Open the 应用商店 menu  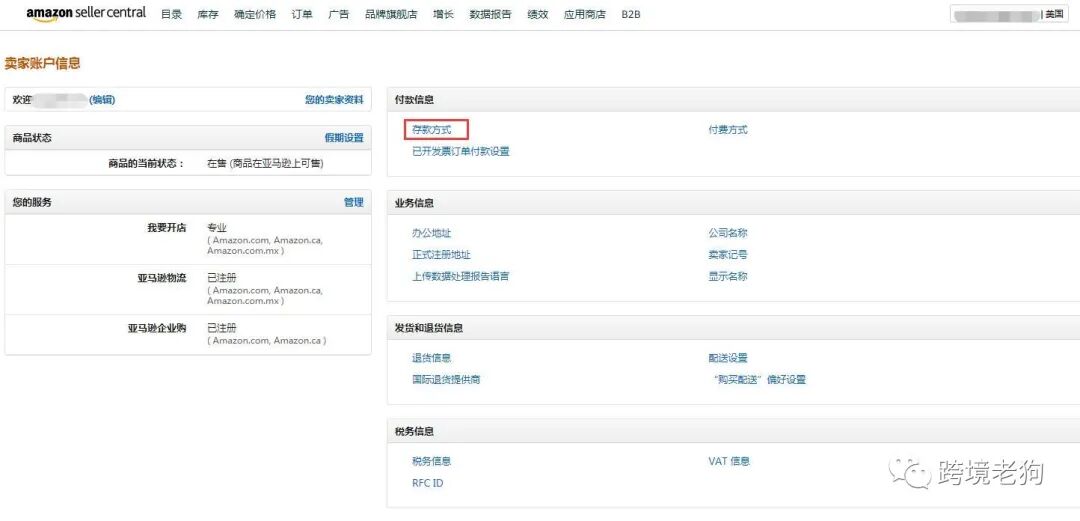pos(585,14)
